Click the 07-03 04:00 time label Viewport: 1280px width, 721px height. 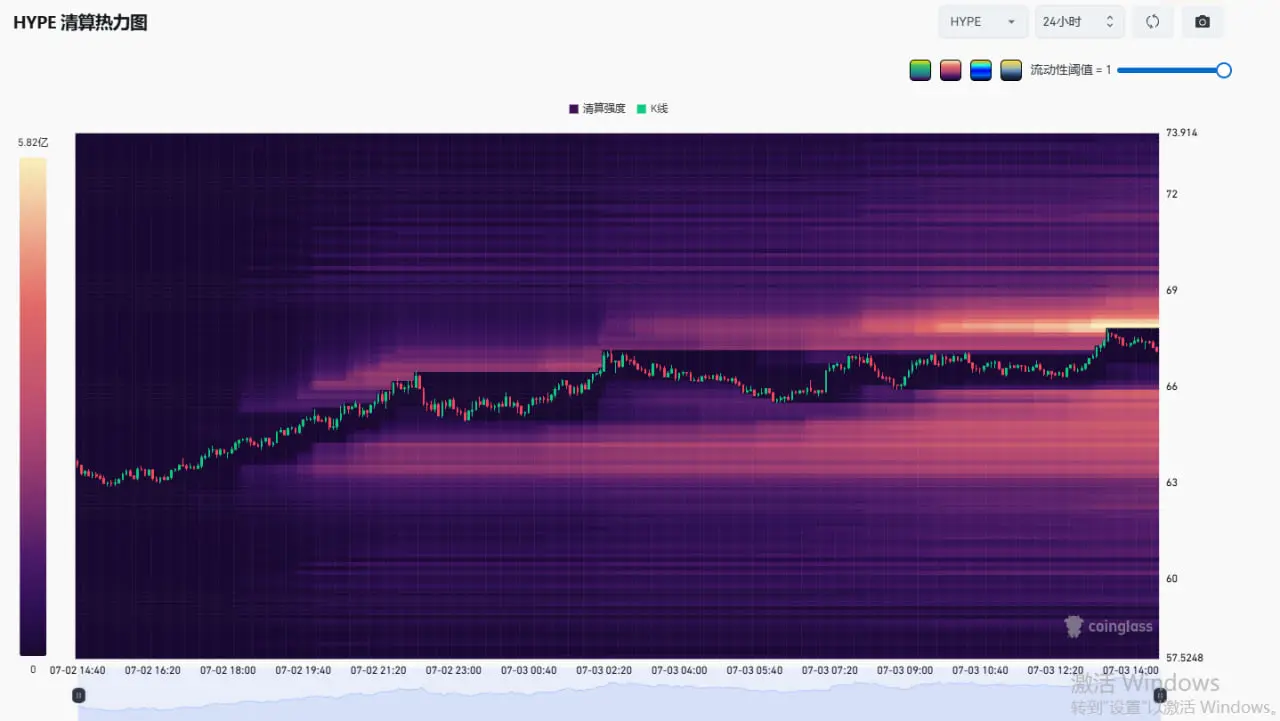click(679, 671)
